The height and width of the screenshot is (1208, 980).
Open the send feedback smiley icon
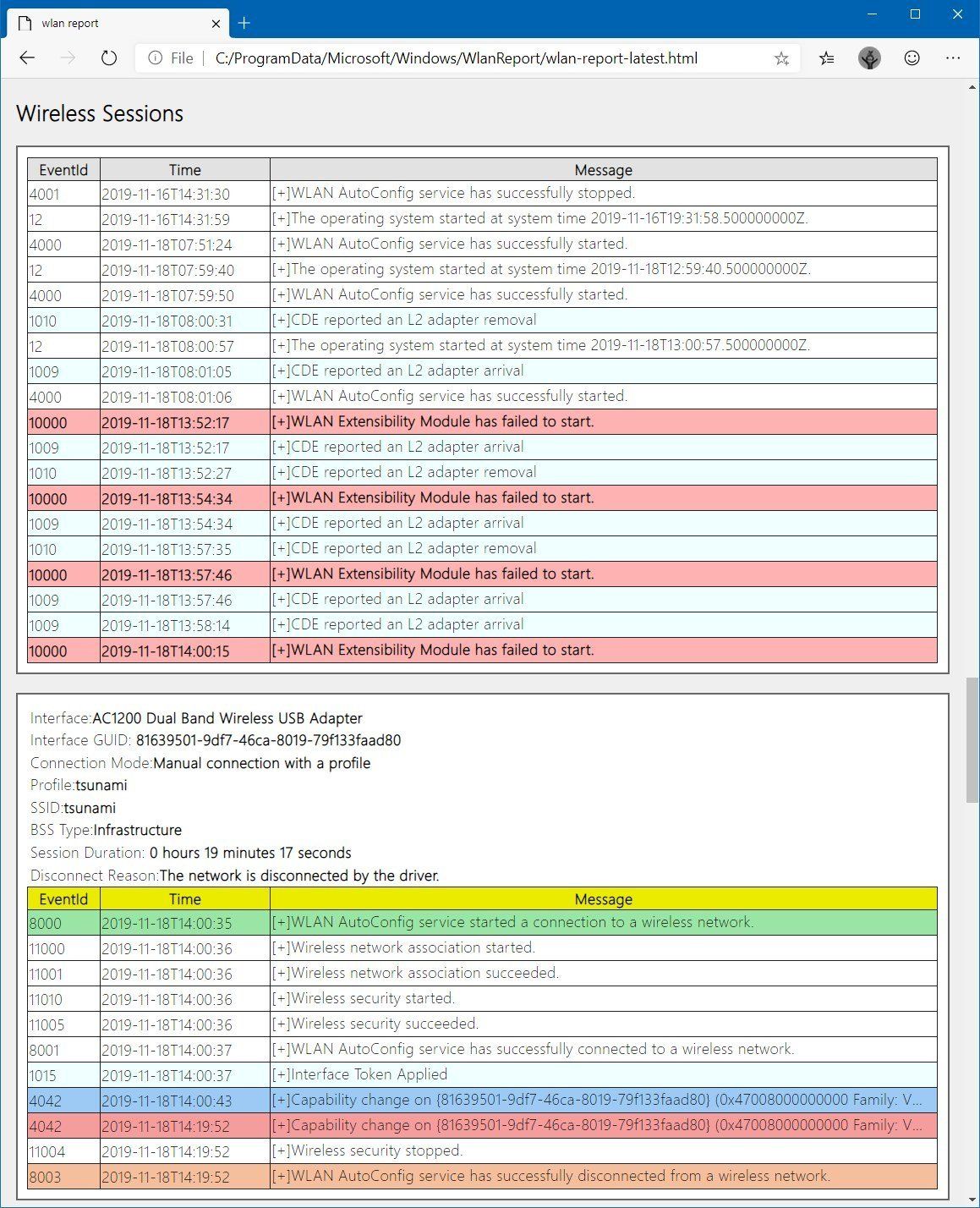coord(912,58)
